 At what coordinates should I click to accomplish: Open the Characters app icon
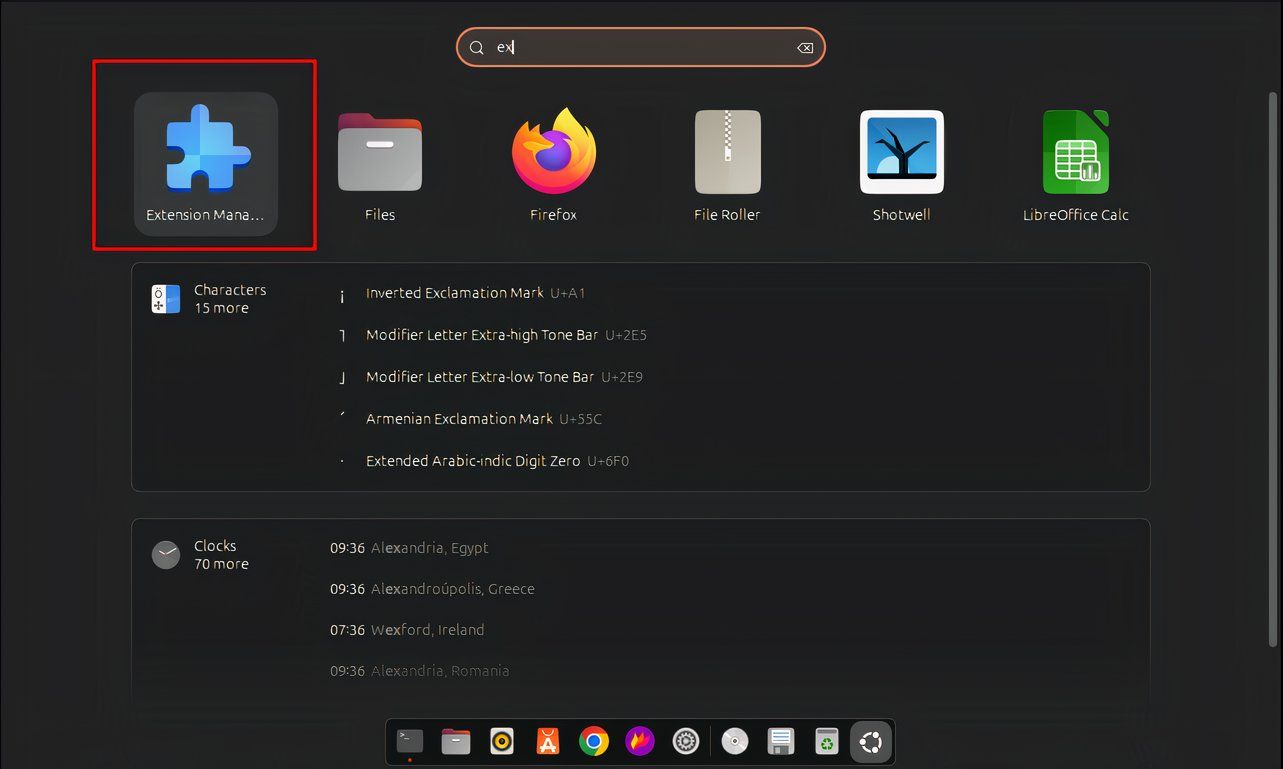165,298
